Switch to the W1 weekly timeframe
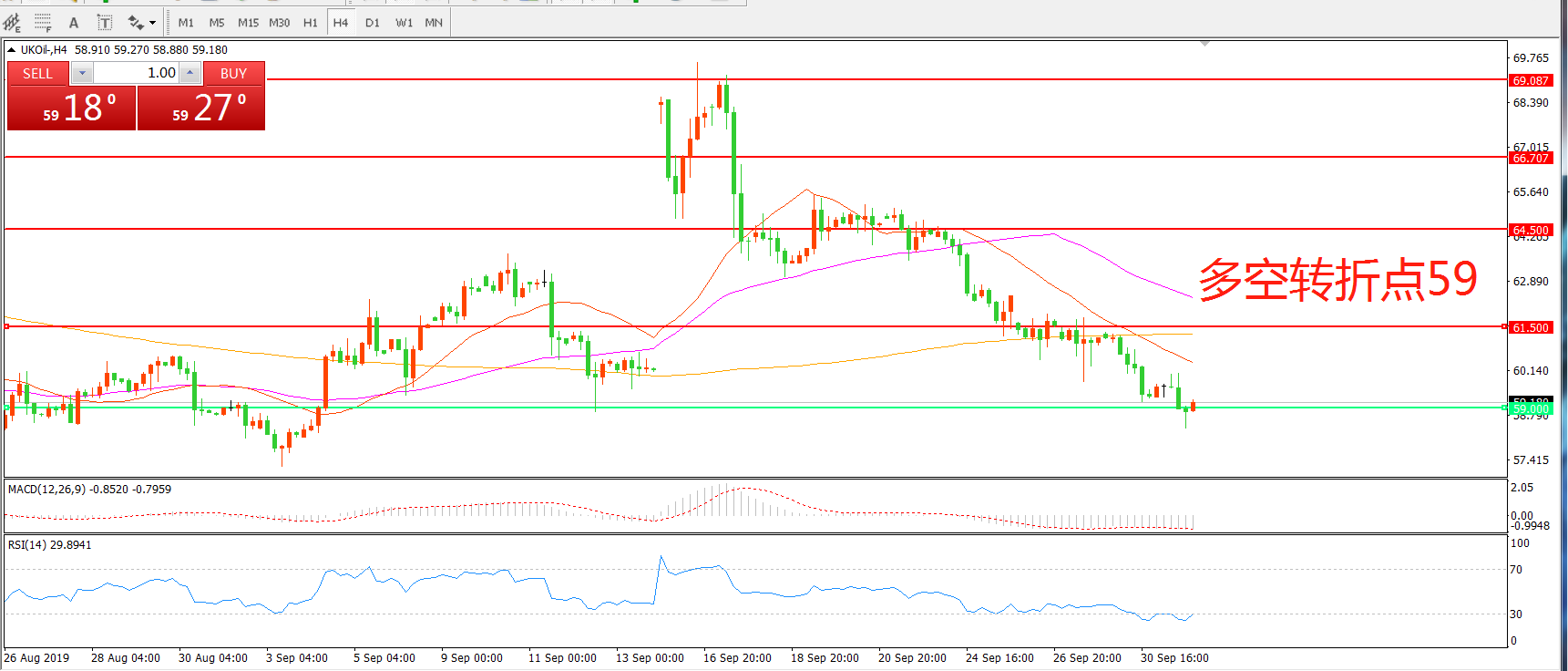 click(404, 22)
